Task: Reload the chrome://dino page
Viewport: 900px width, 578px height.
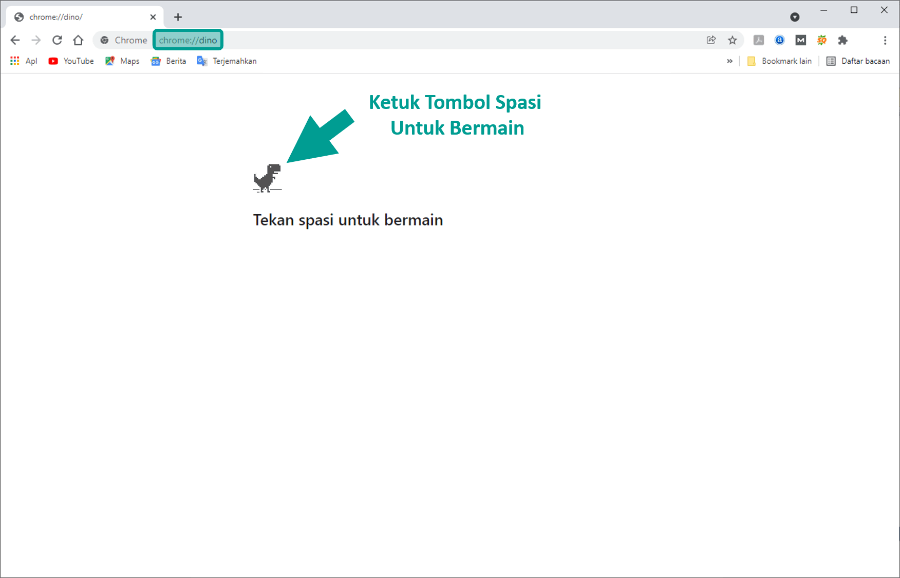Action: [57, 40]
